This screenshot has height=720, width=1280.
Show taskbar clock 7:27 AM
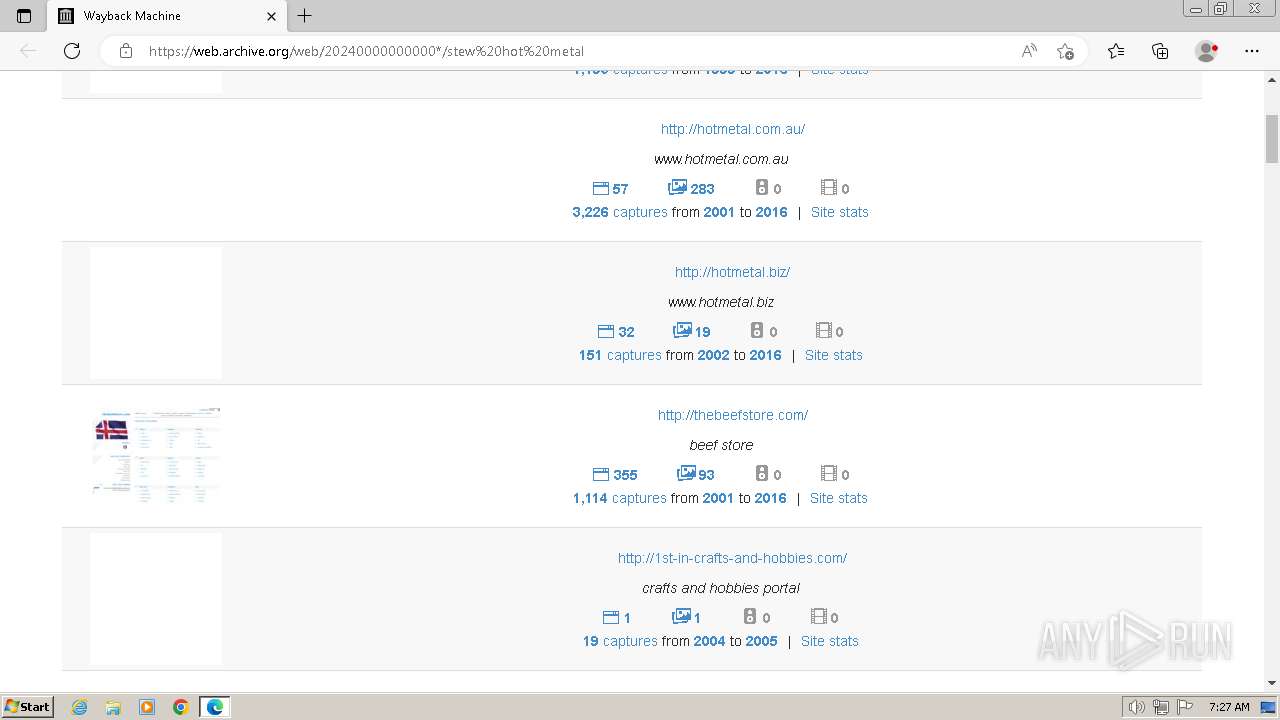point(1229,707)
